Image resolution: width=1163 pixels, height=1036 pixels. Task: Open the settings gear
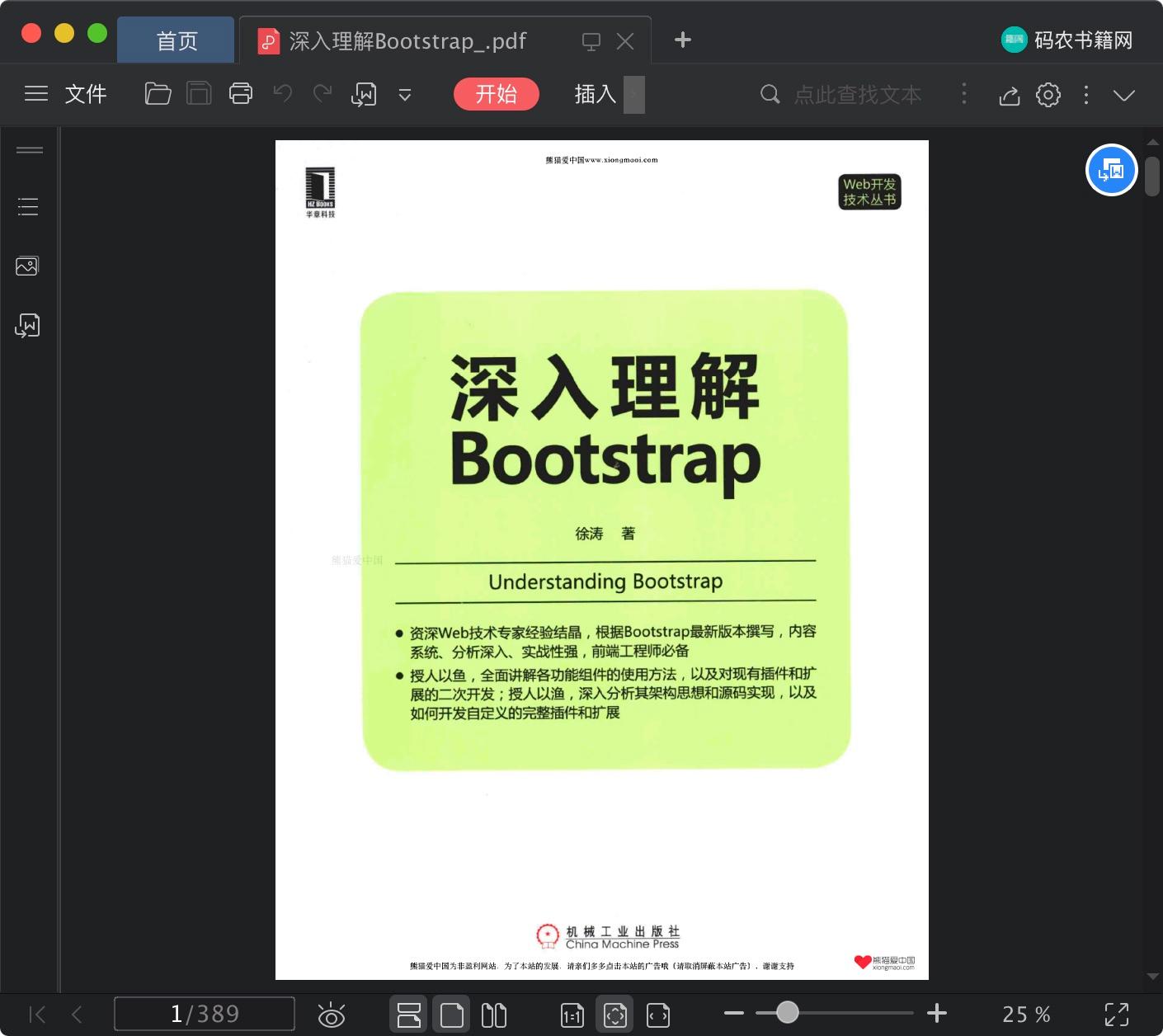click(x=1048, y=95)
